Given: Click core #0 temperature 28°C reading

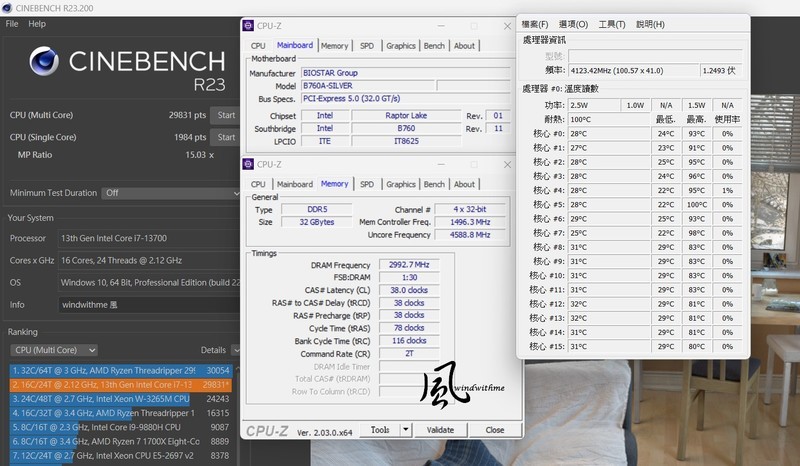Looking at the screenshot, I should [x=609, y=134].
